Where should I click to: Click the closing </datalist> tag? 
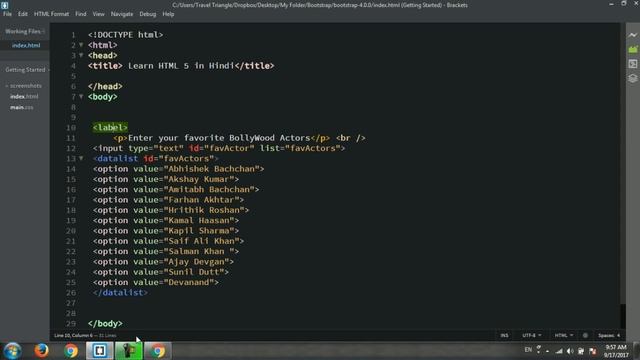pyautogui.click(x=120, y=293)
